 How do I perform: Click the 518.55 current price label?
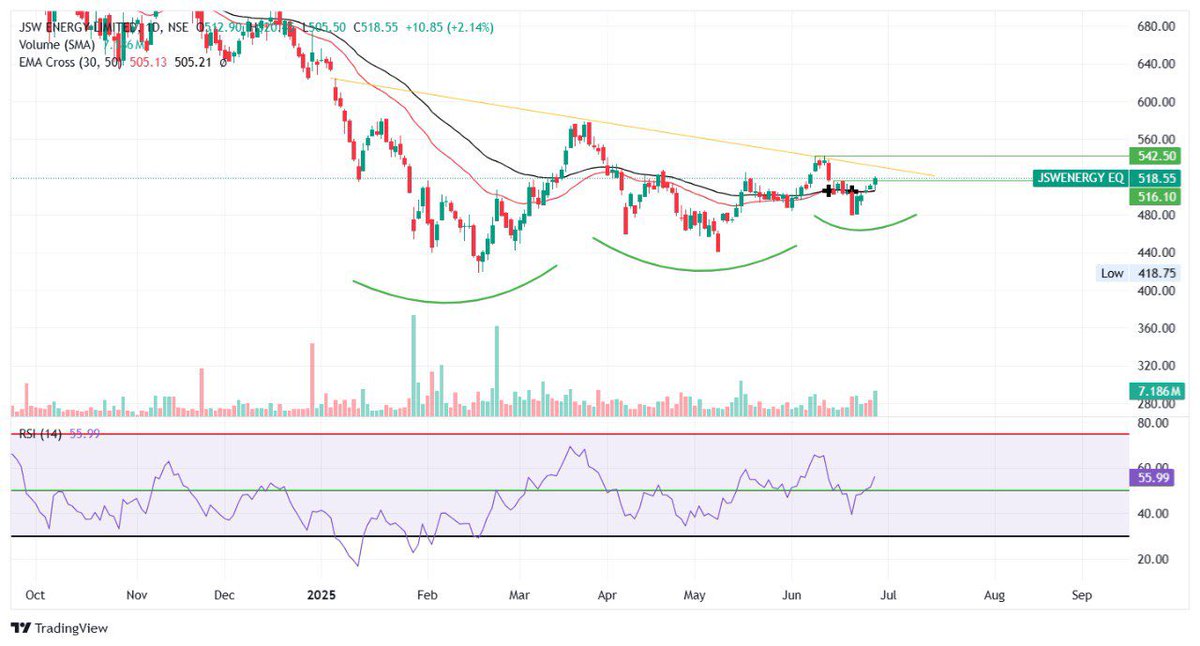(1156, 177)
